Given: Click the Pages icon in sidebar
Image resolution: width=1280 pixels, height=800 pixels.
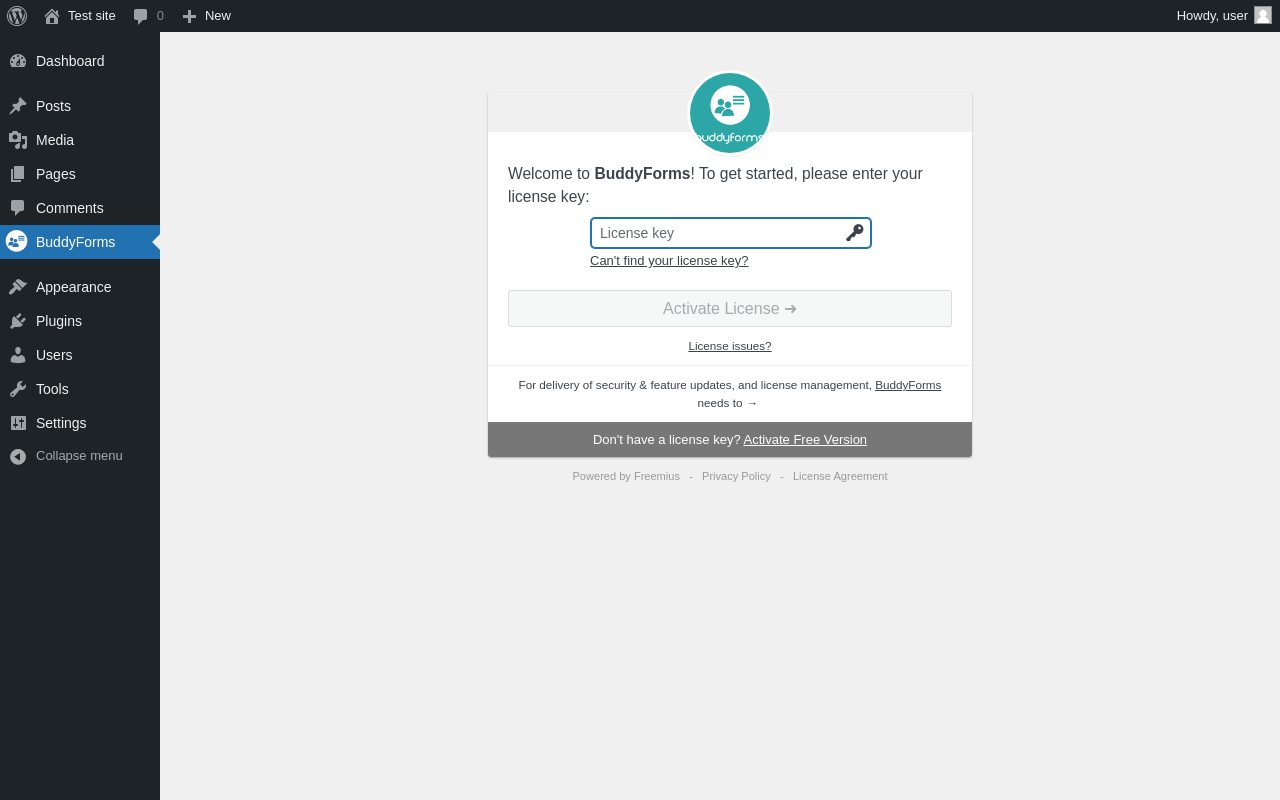Looking at the screenshot, I should coord(18,174).
